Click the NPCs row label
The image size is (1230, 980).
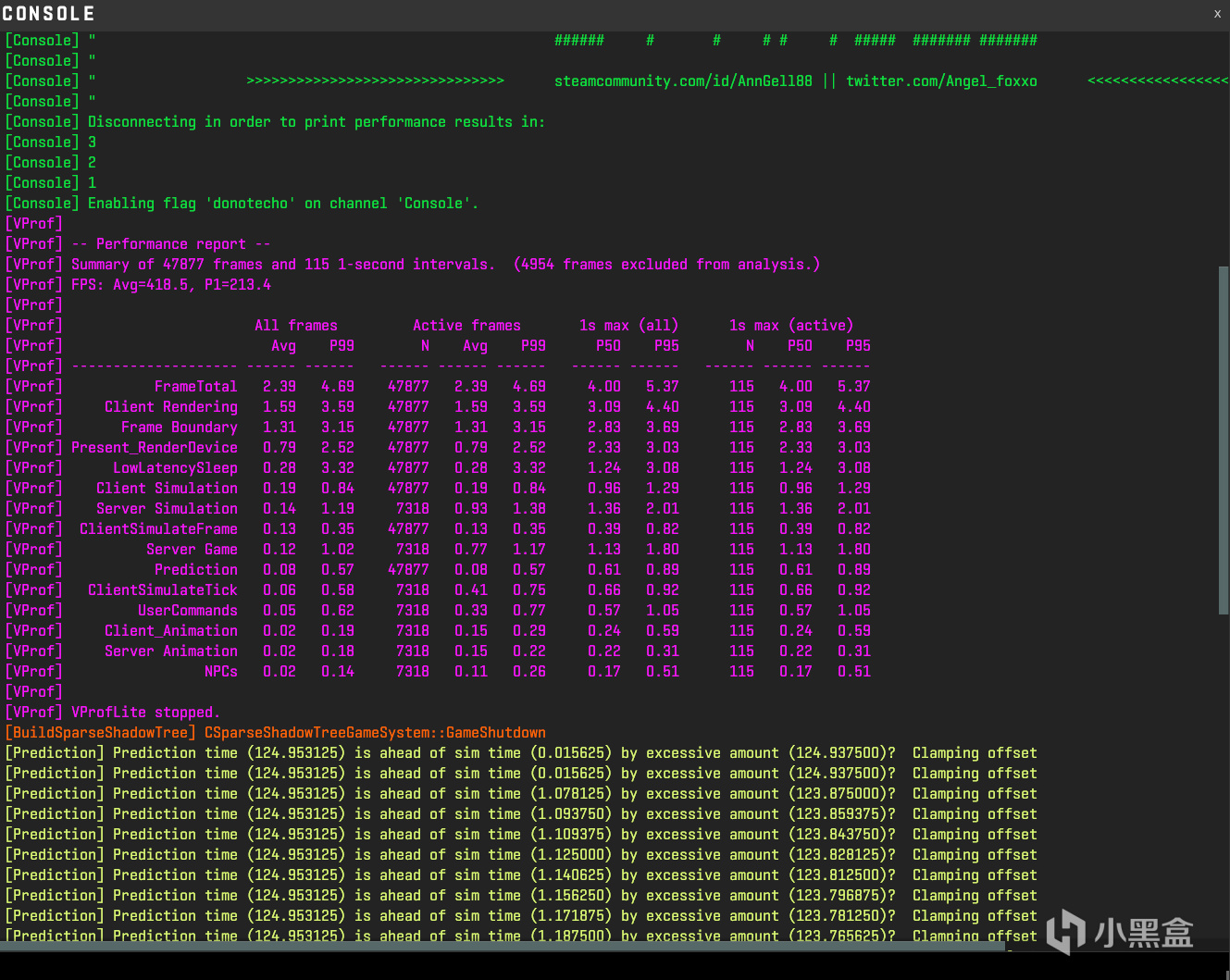click(220, 672)
